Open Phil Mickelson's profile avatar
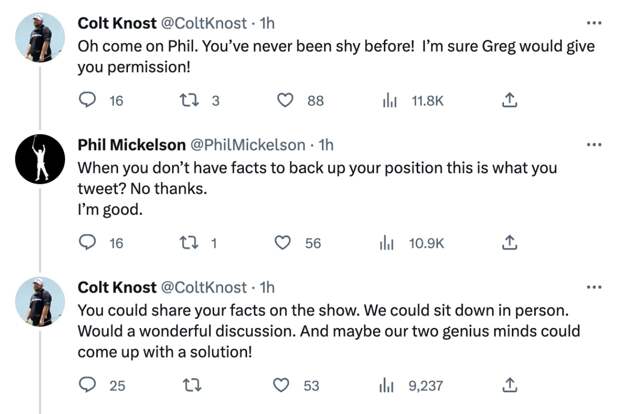Viewport: 620px width, 414px height. tap(40, 159)
